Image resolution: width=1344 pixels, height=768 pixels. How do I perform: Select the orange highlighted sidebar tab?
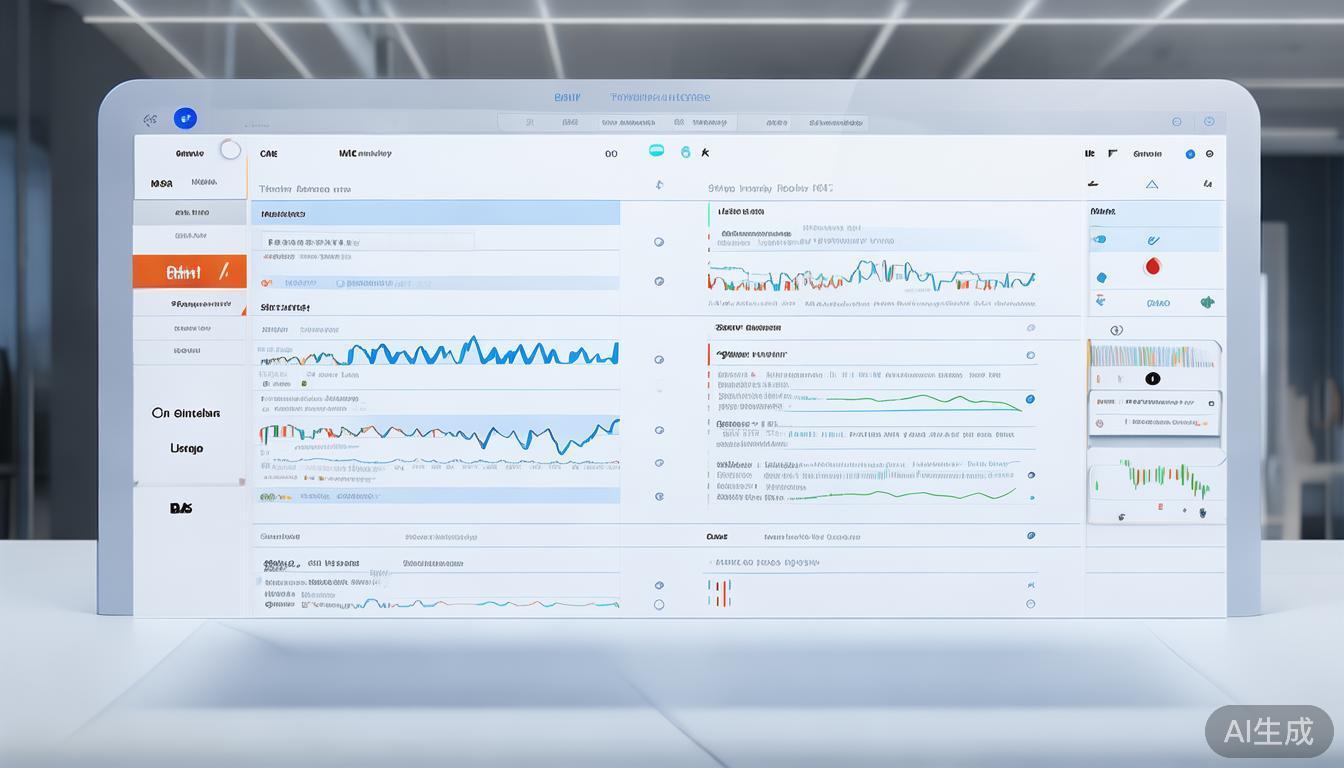pos(189,271)
